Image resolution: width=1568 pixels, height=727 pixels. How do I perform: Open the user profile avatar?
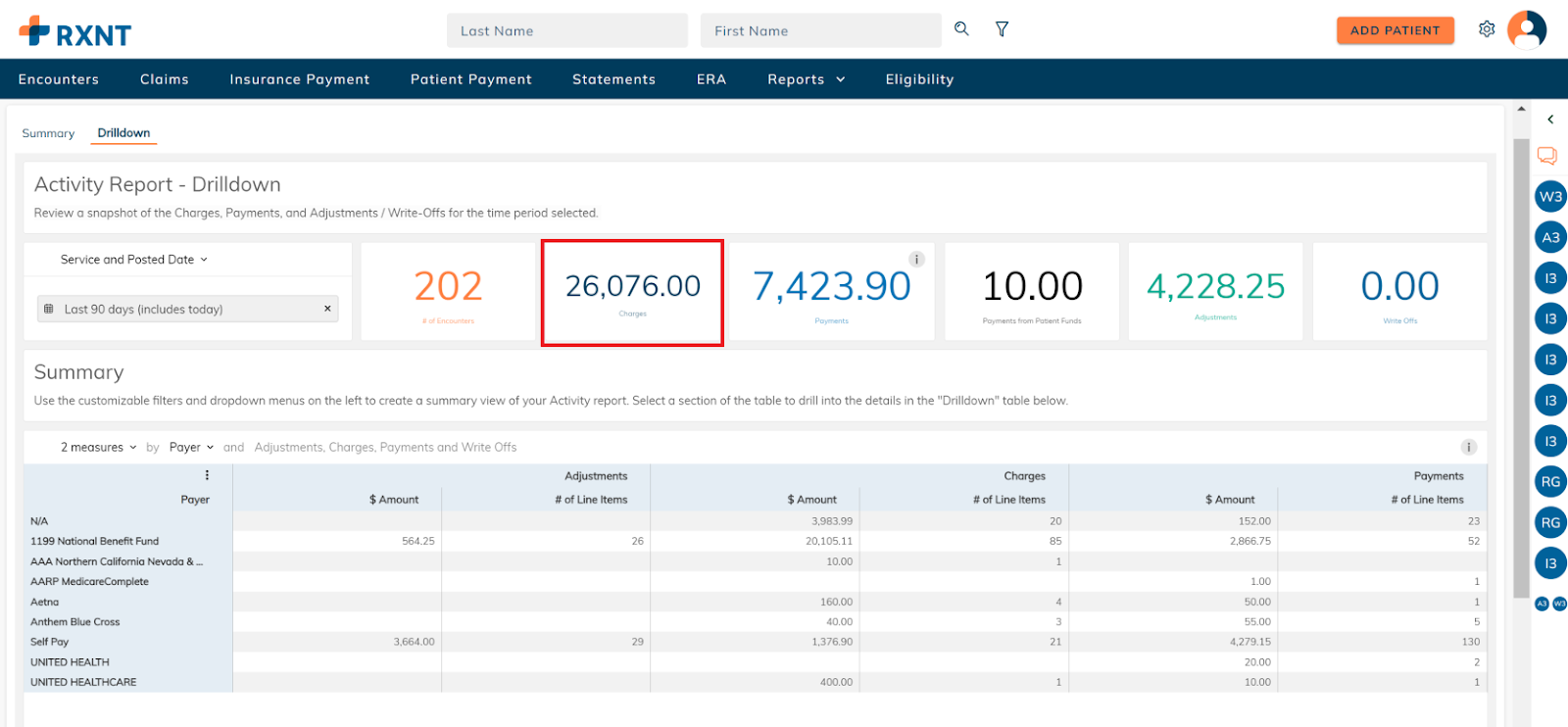1527,29
